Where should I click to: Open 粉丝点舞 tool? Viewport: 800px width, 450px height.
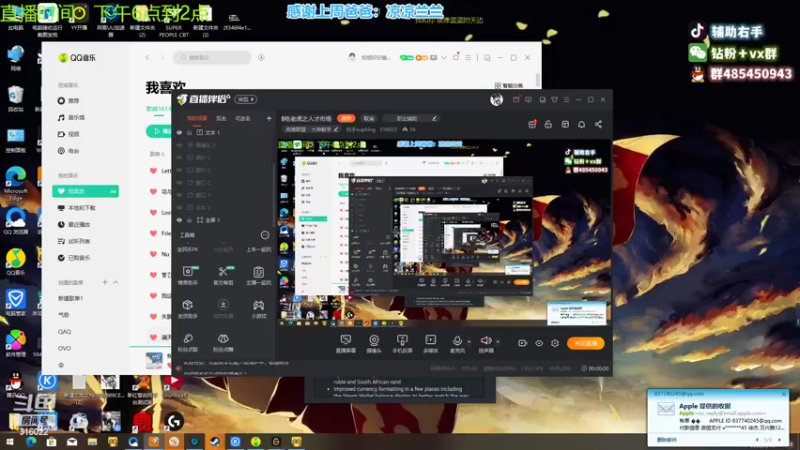223,342
